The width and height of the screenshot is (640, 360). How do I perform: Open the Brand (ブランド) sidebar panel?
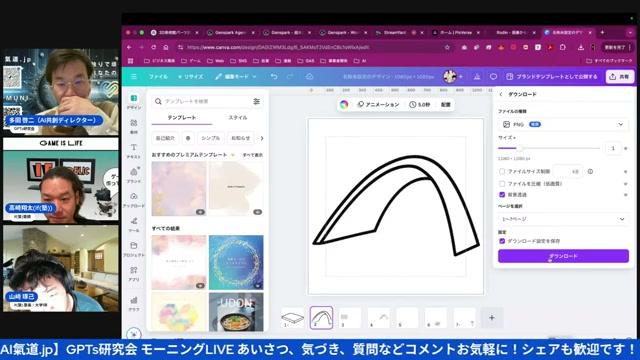134,175
